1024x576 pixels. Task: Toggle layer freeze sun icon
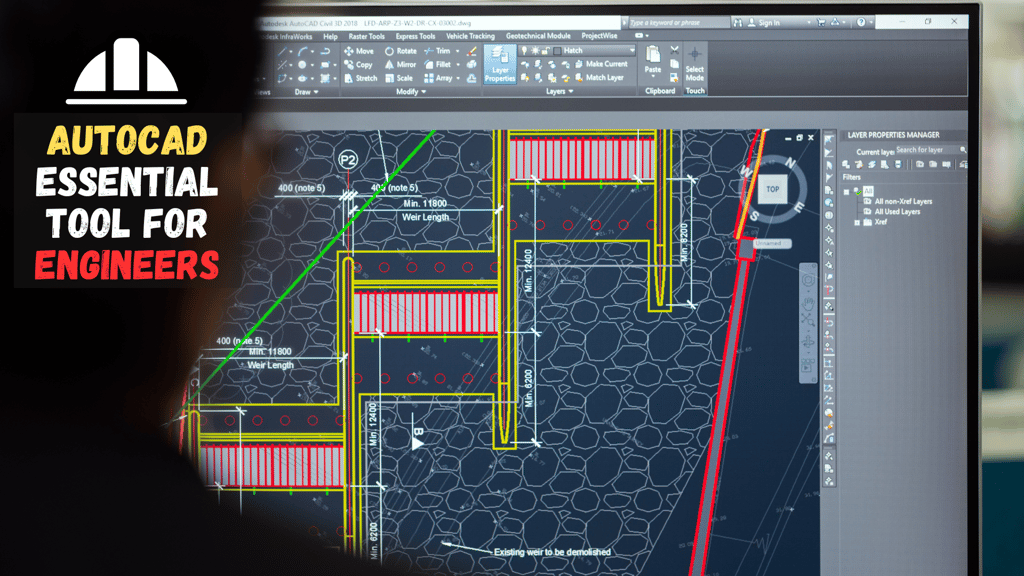[x=535, y=50]
